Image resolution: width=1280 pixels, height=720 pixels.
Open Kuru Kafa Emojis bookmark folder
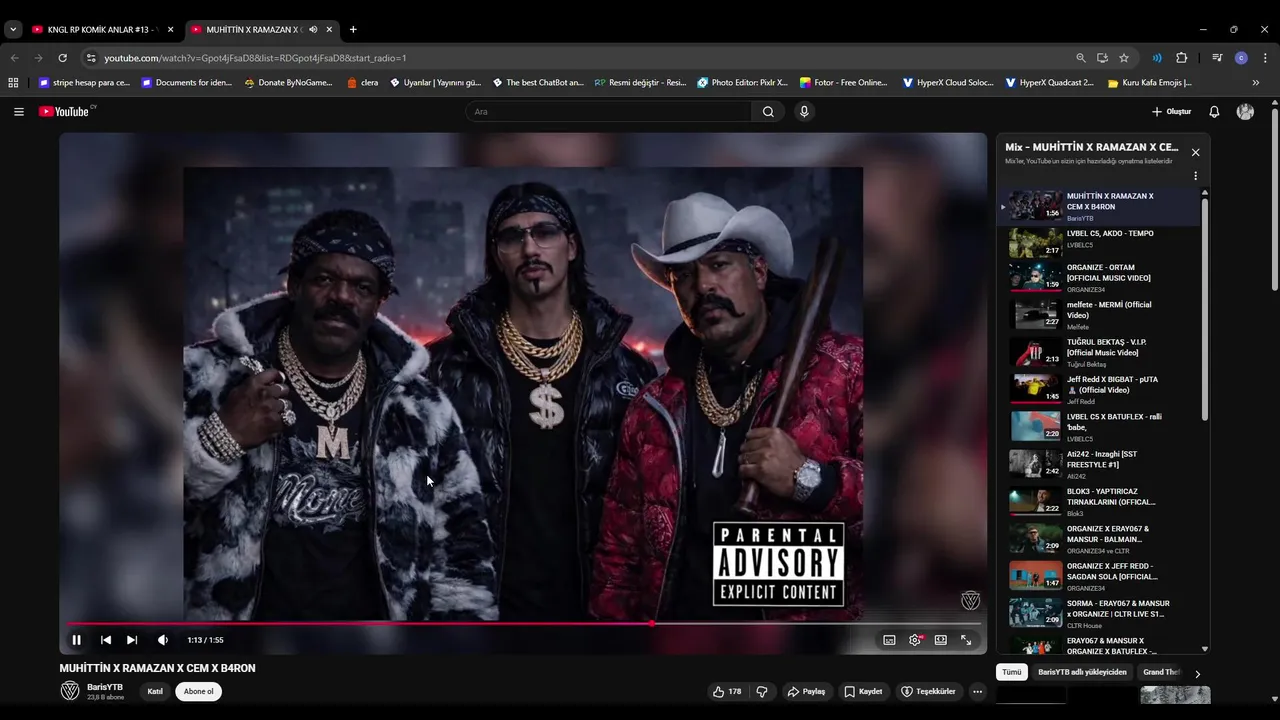[x=1149, y=83]
